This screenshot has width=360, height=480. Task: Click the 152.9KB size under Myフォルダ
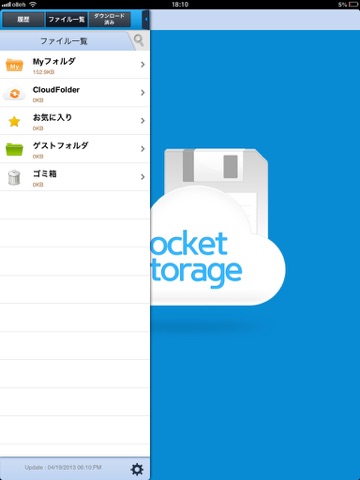coord(44,72)
